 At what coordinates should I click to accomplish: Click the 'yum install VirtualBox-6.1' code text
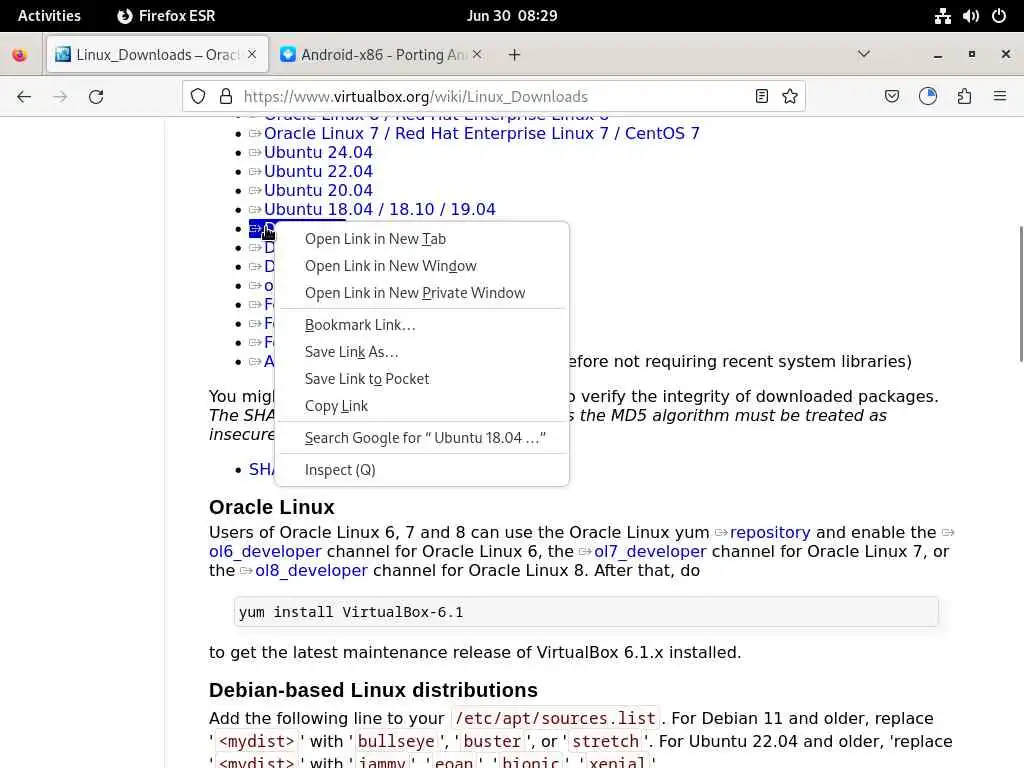351,613
